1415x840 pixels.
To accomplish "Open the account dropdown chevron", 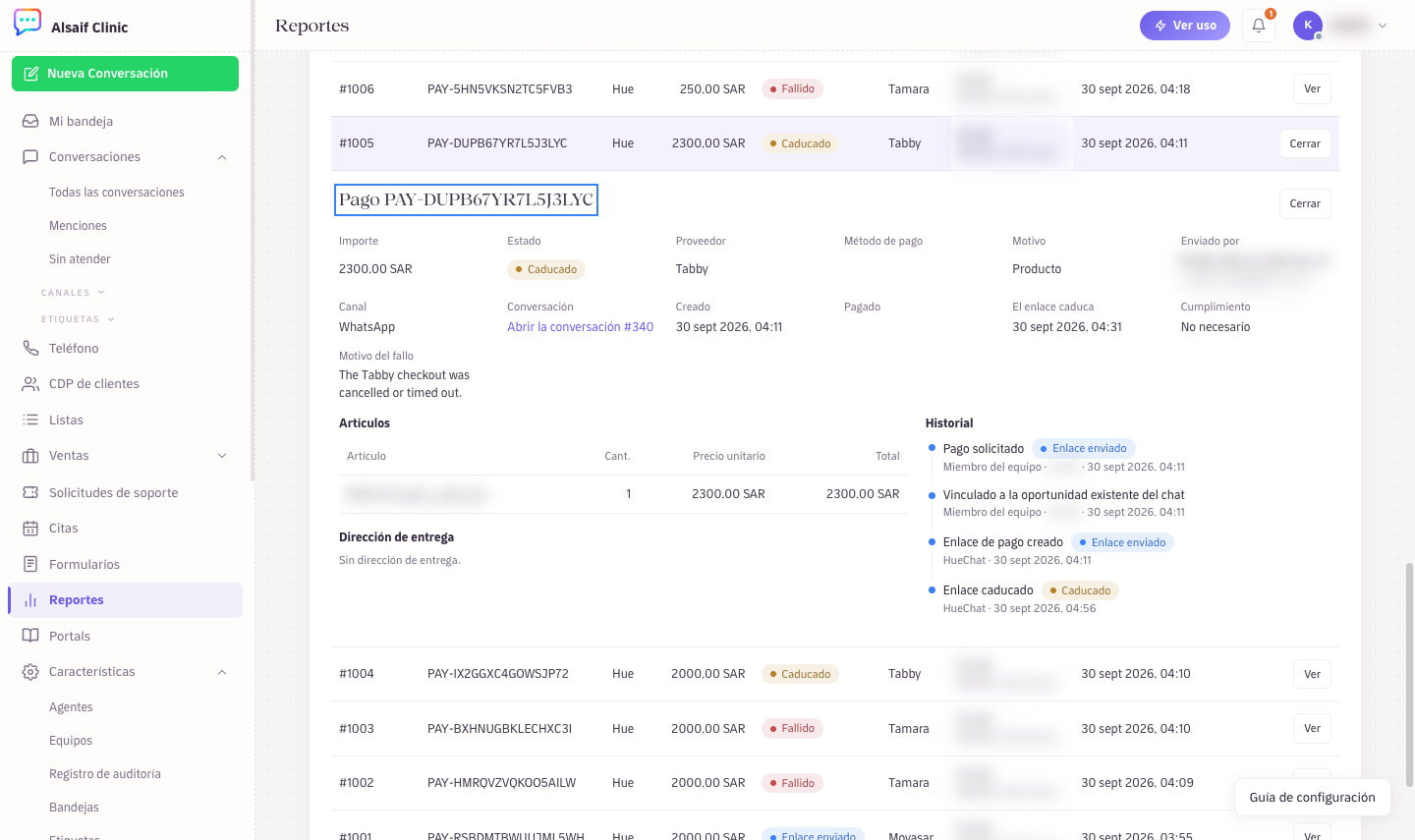I will pos(1383,26).
